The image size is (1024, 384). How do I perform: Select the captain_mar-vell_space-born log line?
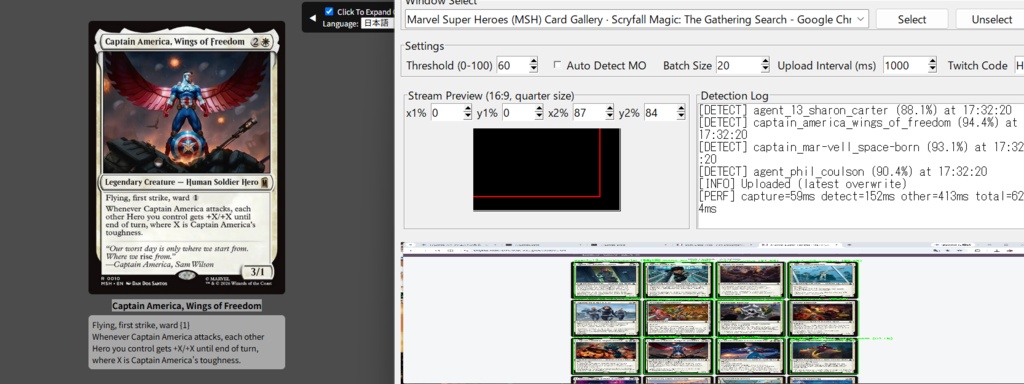(861, 153)
